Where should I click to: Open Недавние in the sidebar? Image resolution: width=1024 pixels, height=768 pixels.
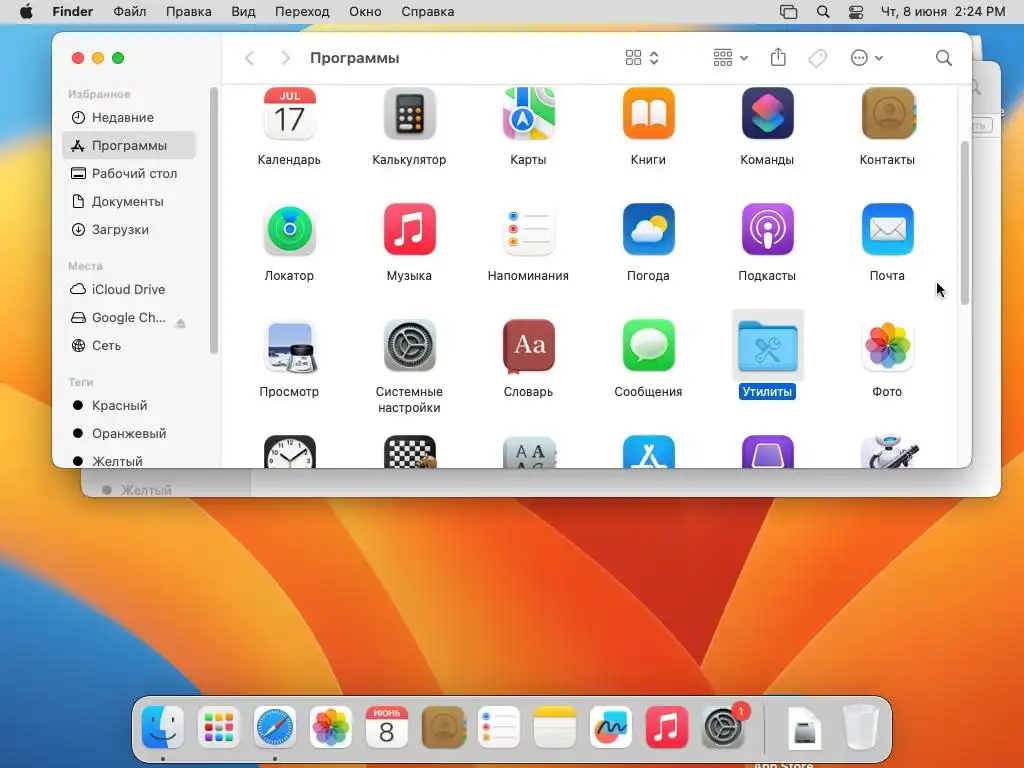pyautogui.click(x=129, y=118)
